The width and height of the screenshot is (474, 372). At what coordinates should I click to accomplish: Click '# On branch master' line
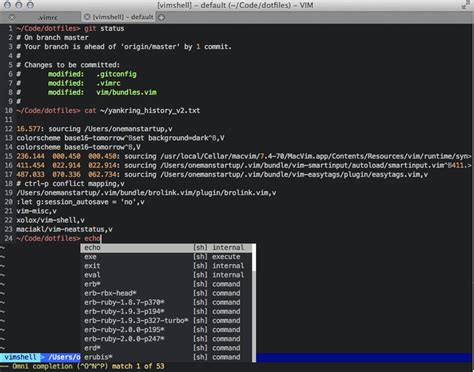point(52,38)
